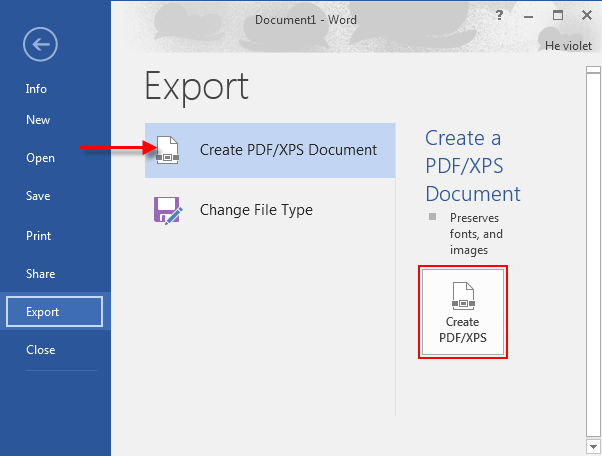This screenshot has width=602, height=456.
Task: Click the scrollbar down arrow
Action: tap(594, 447)
